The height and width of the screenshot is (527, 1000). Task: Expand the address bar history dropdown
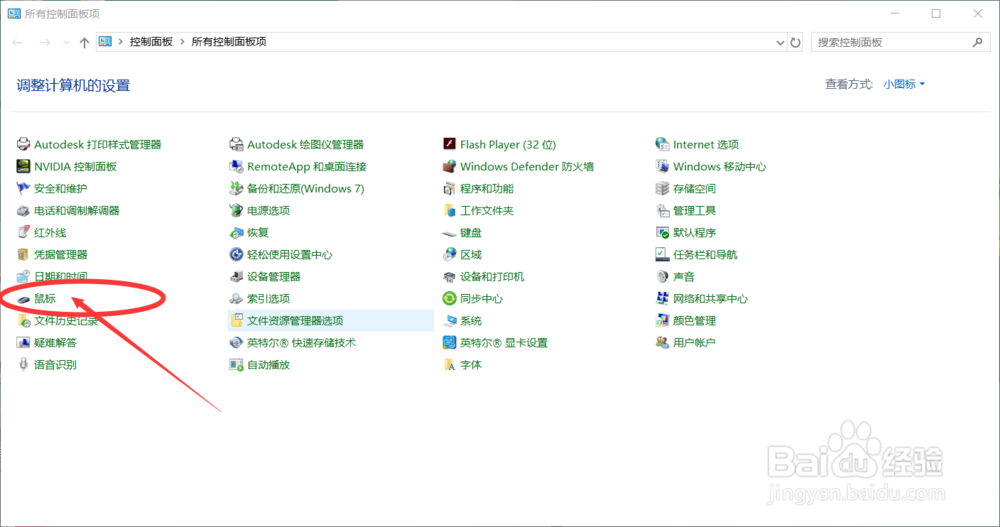780,43
